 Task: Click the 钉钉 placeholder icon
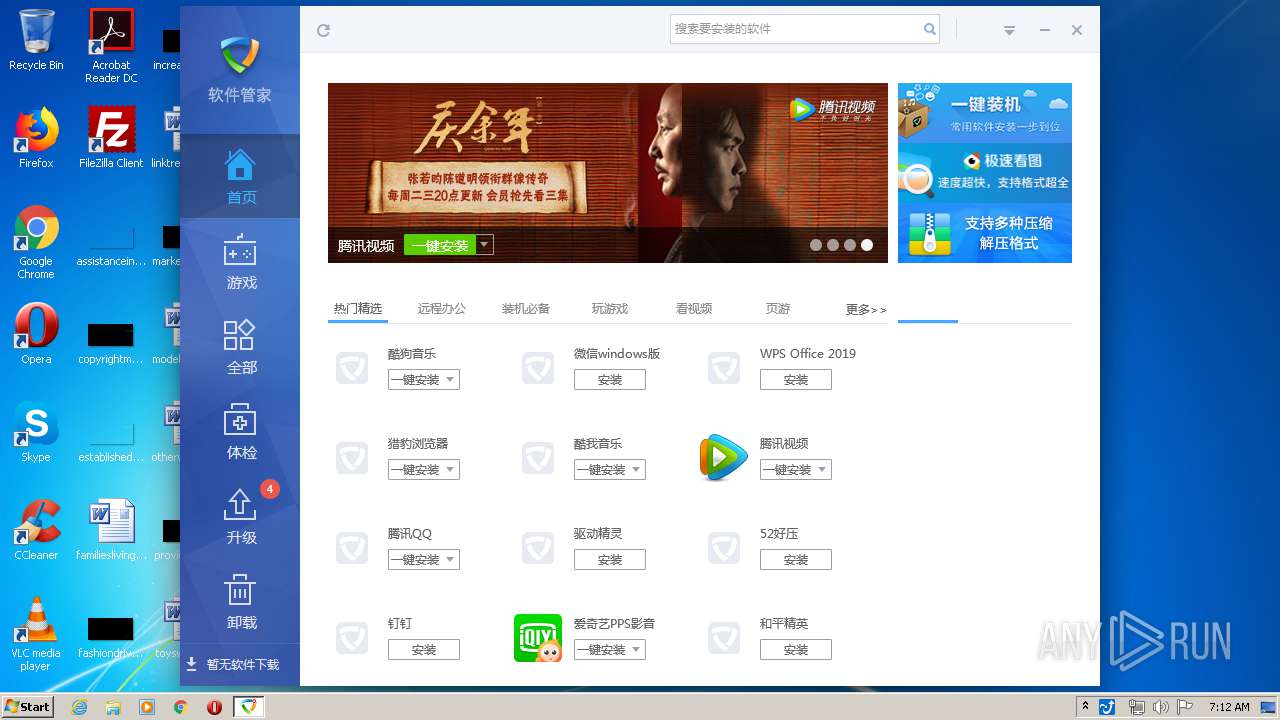352,638
